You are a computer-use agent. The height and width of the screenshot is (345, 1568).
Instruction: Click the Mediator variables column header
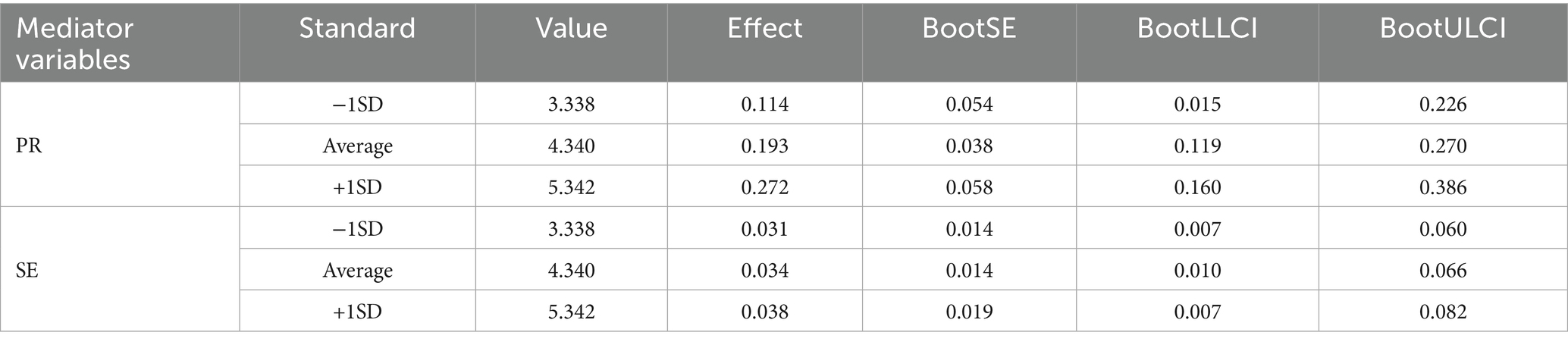point(74,43)
